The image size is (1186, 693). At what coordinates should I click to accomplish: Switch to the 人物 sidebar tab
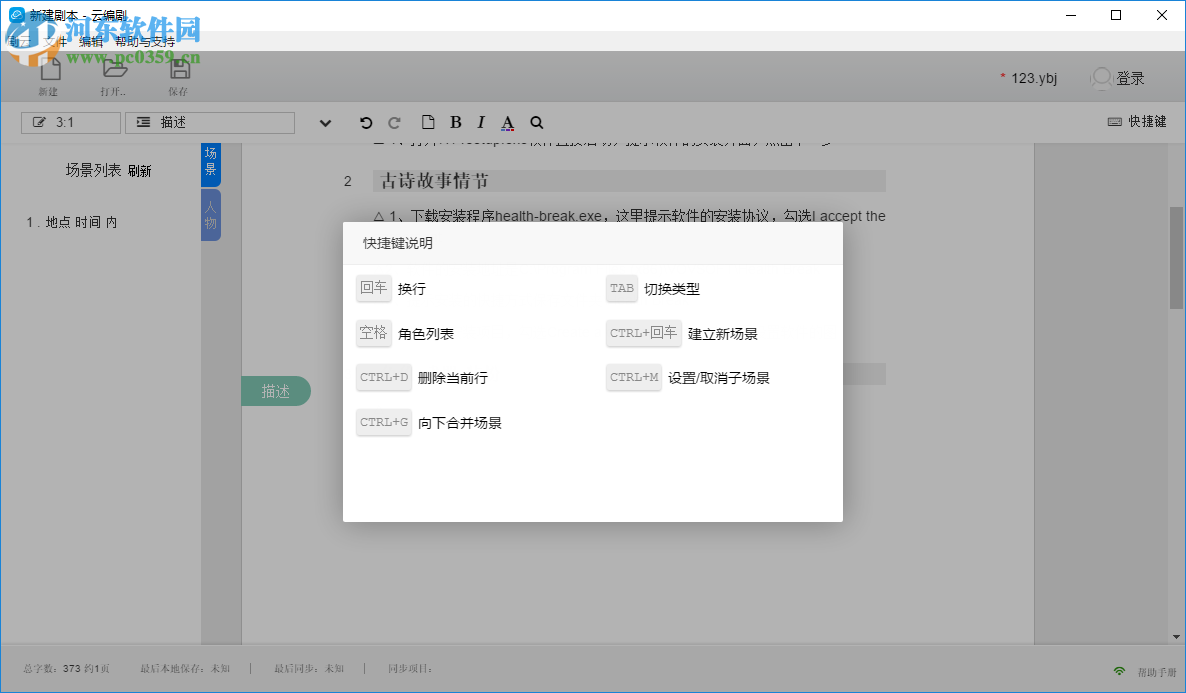point(211,214)
